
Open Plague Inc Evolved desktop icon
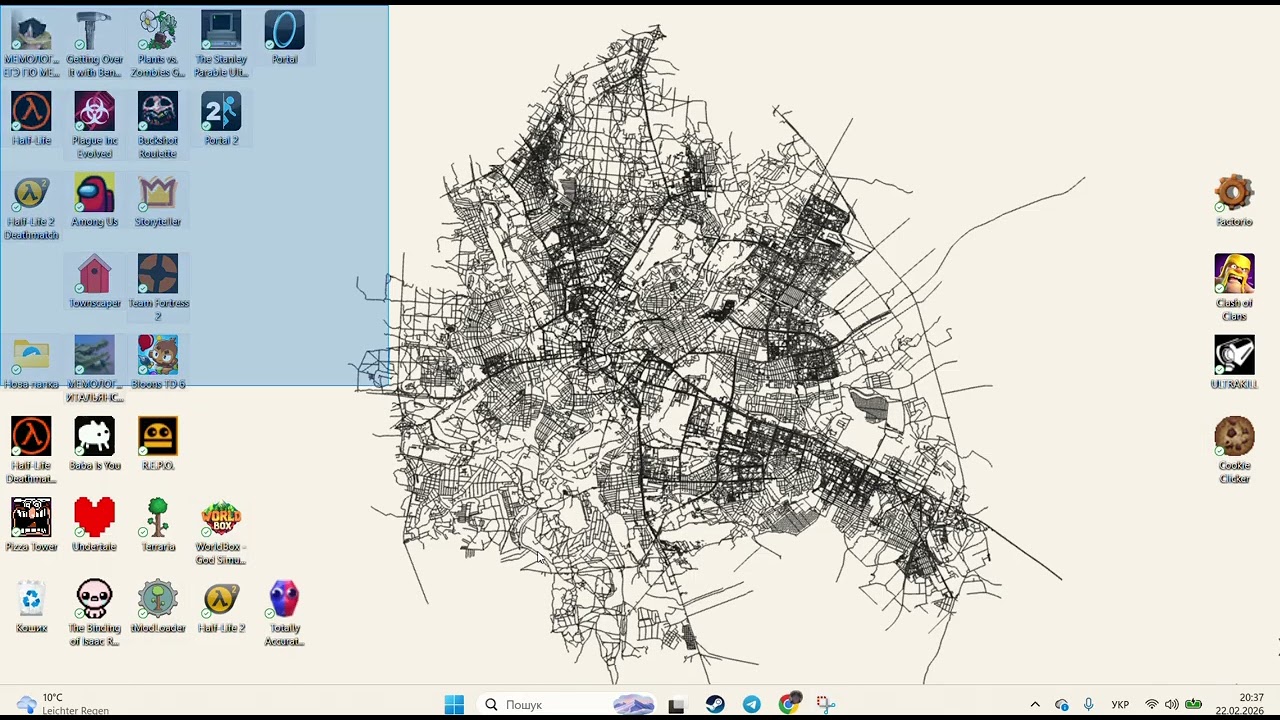point(94,126)
